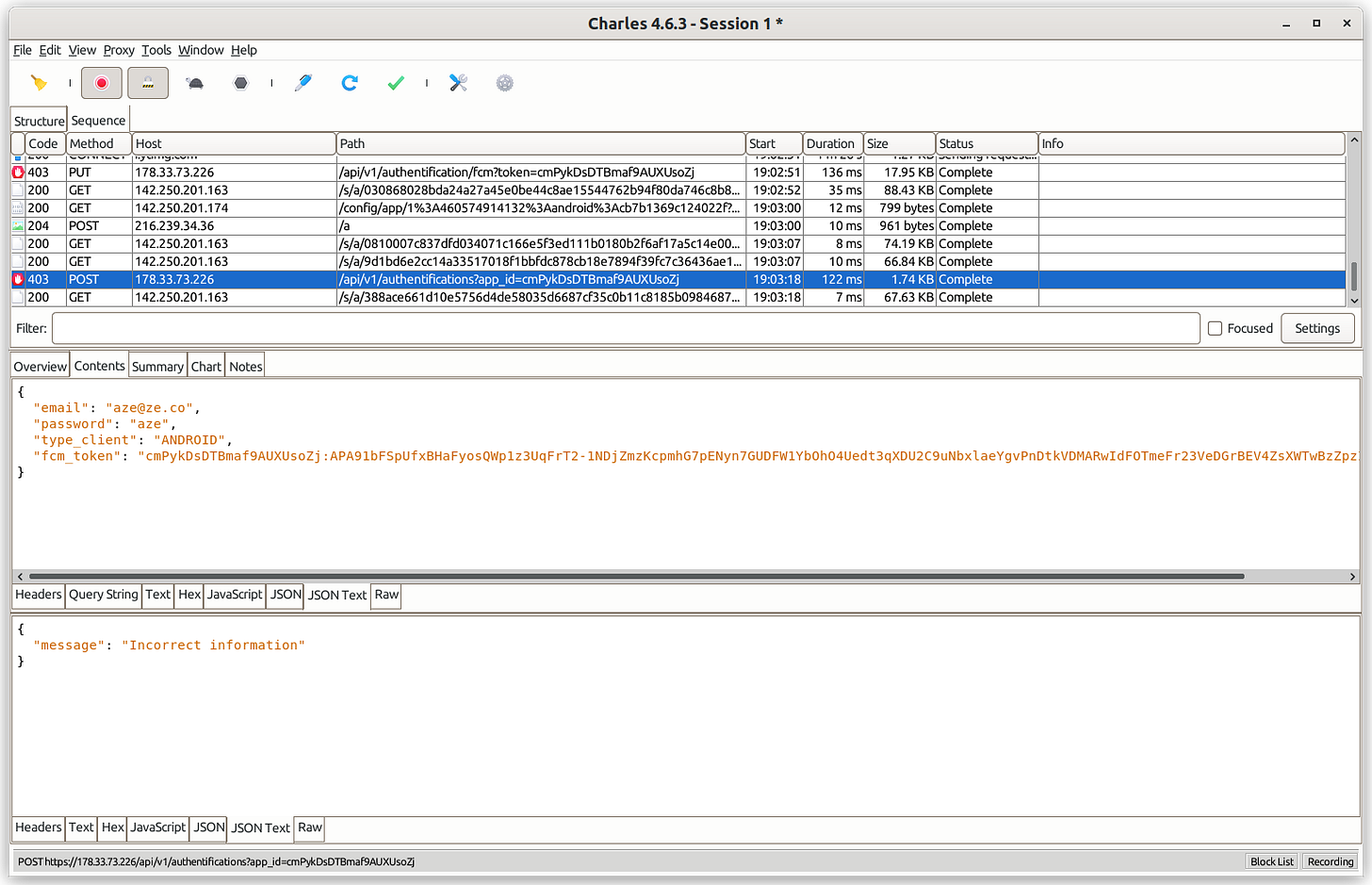The height and width of the screenshot is (885, 1372).
Task: Sort by the Method column header
Action: 98,143
